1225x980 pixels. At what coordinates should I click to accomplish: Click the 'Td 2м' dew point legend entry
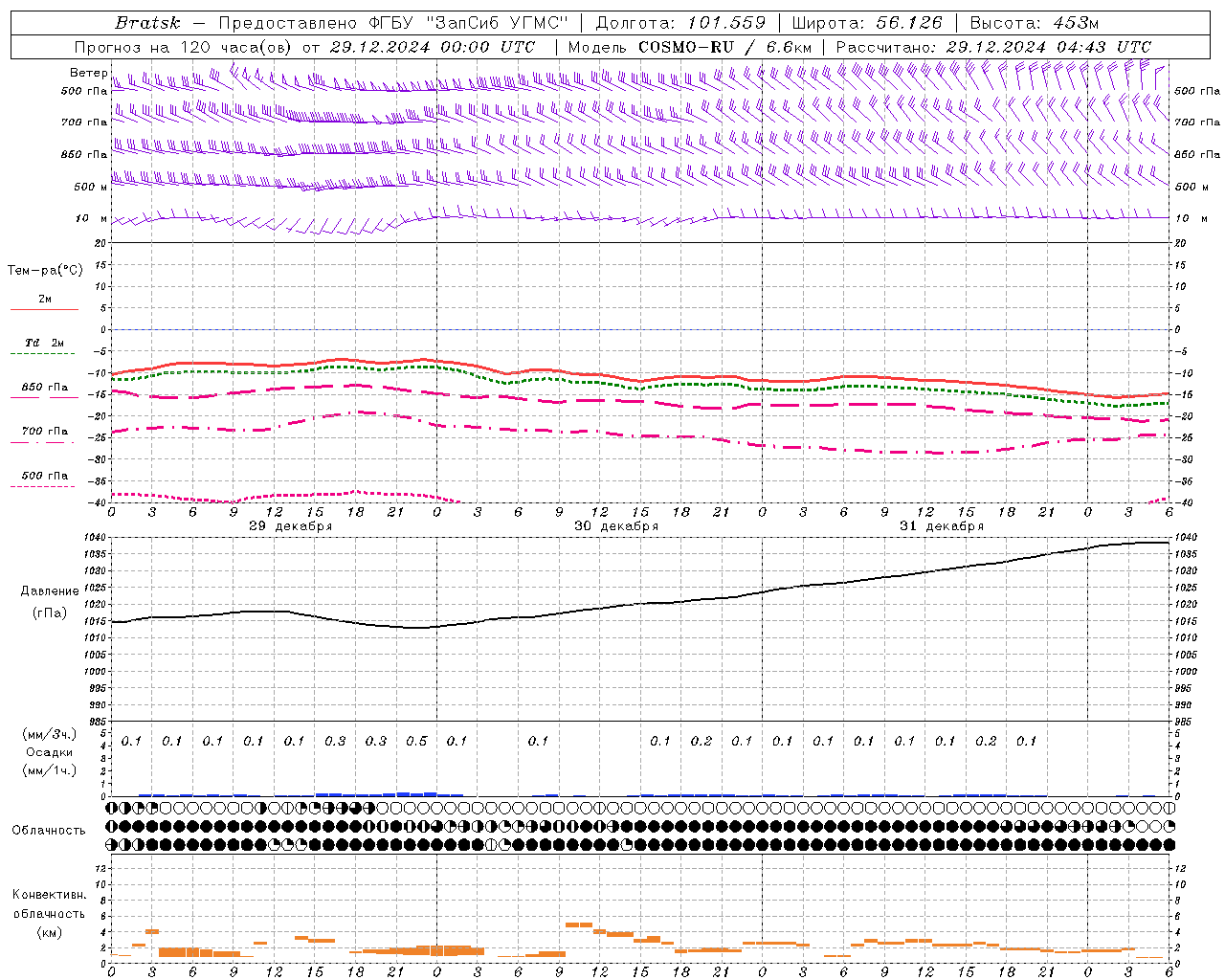click(x=44, y=343)
